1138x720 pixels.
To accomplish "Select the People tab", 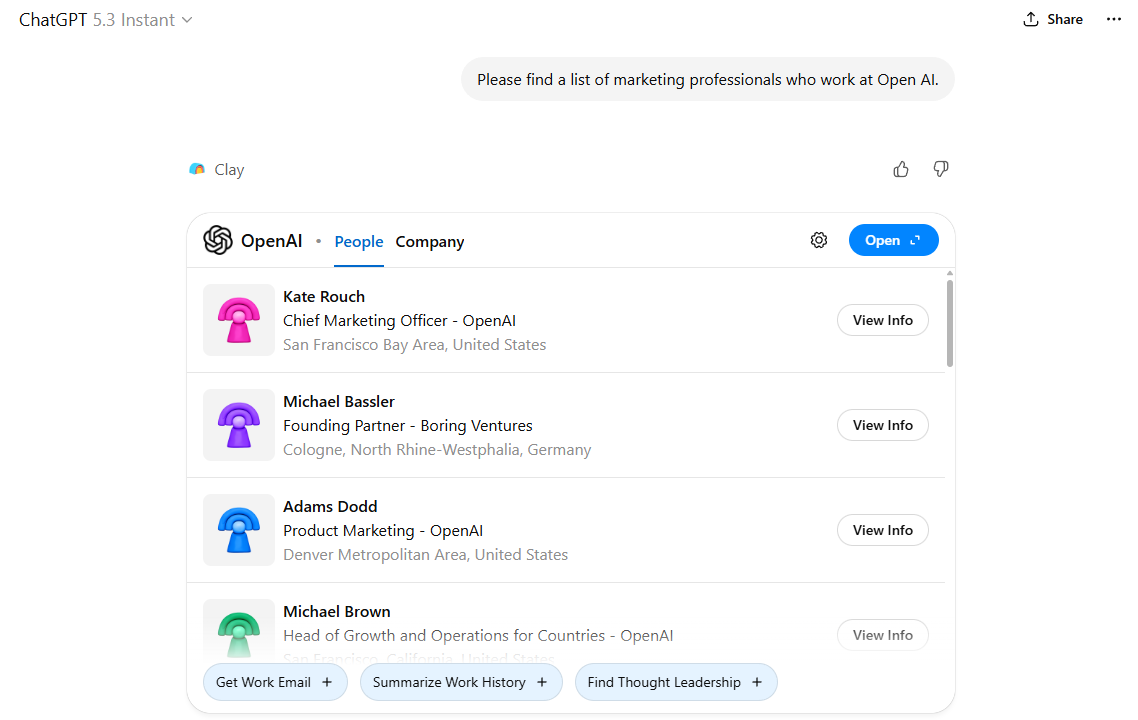I will (x=359, y=241).
